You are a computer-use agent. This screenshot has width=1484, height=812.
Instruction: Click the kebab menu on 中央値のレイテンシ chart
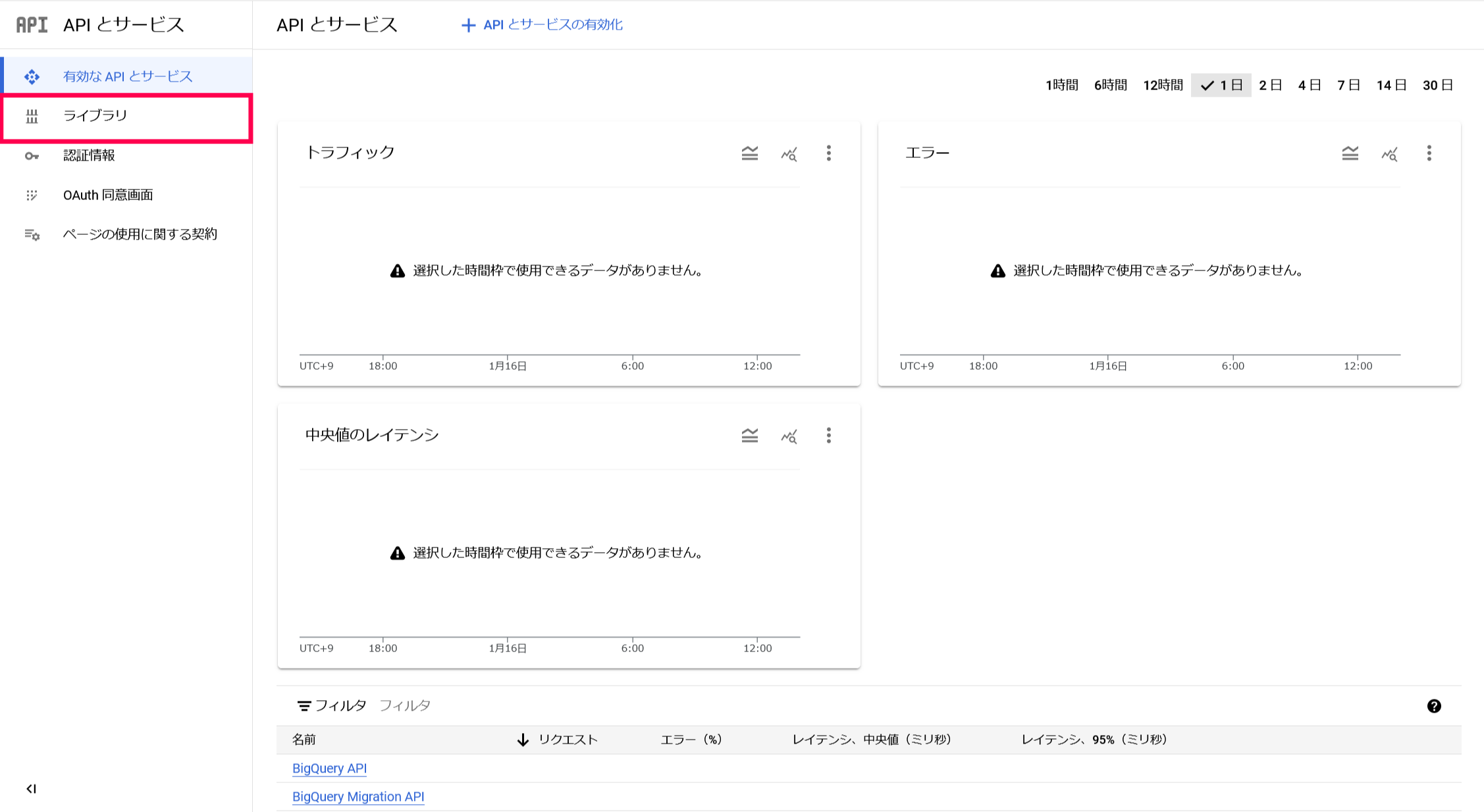point(829,436)
